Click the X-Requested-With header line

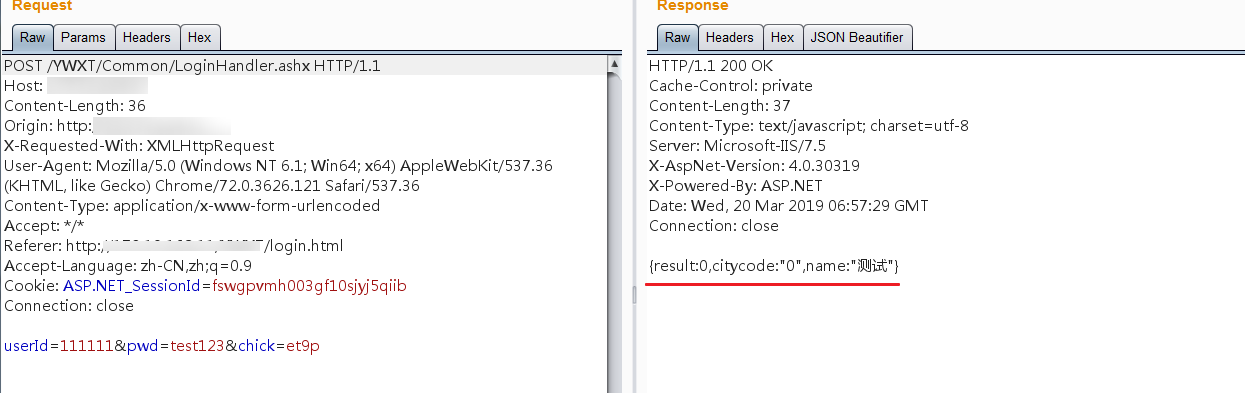pos(139,146)
